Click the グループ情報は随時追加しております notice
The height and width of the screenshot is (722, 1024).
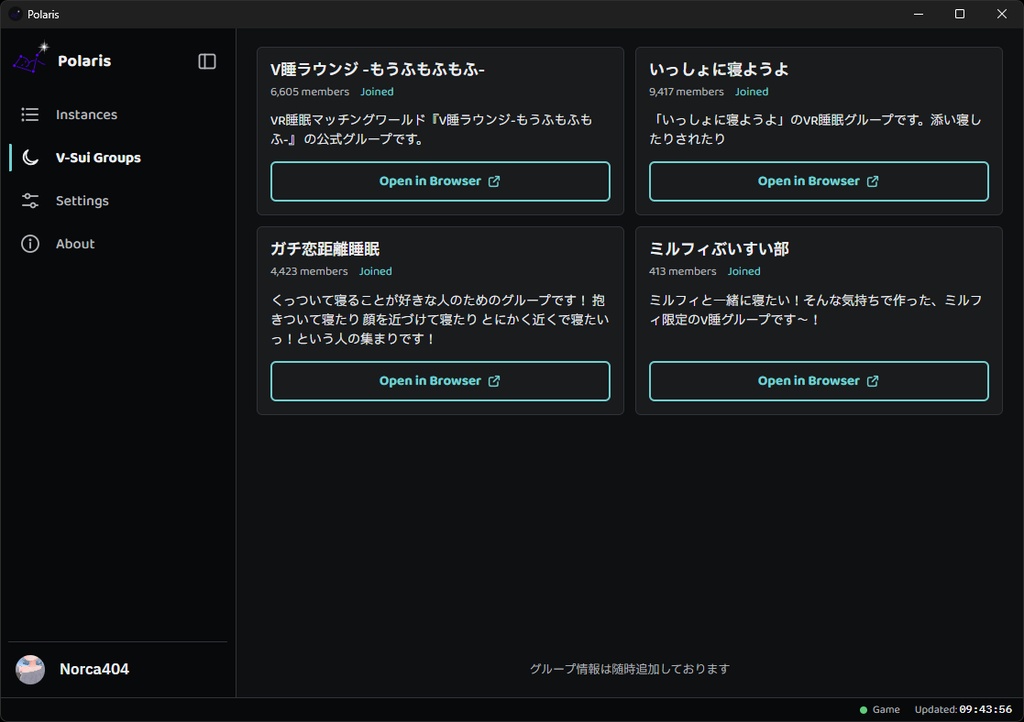coord(630,669)
